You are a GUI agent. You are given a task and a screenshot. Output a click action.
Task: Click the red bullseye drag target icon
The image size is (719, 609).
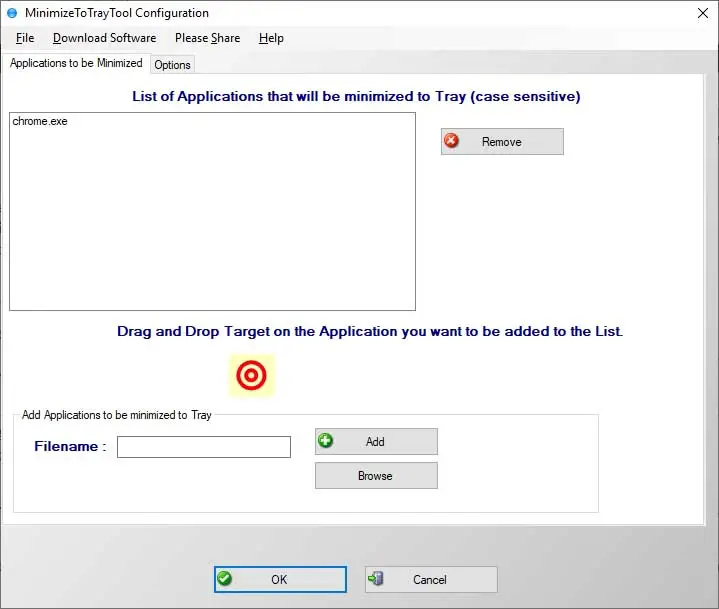(x=251, y=375)
